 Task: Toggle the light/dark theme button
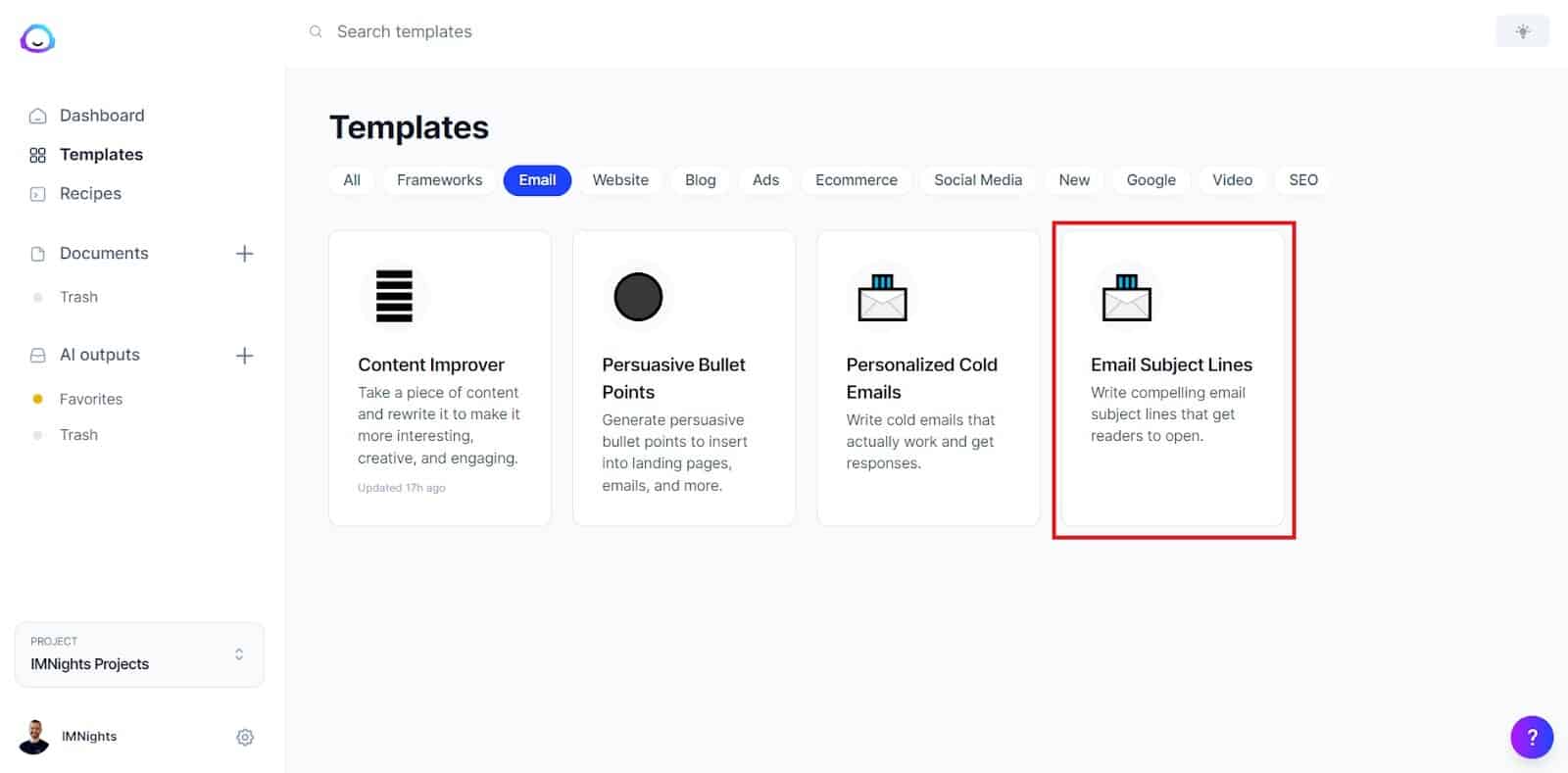tap(1522, 31)
